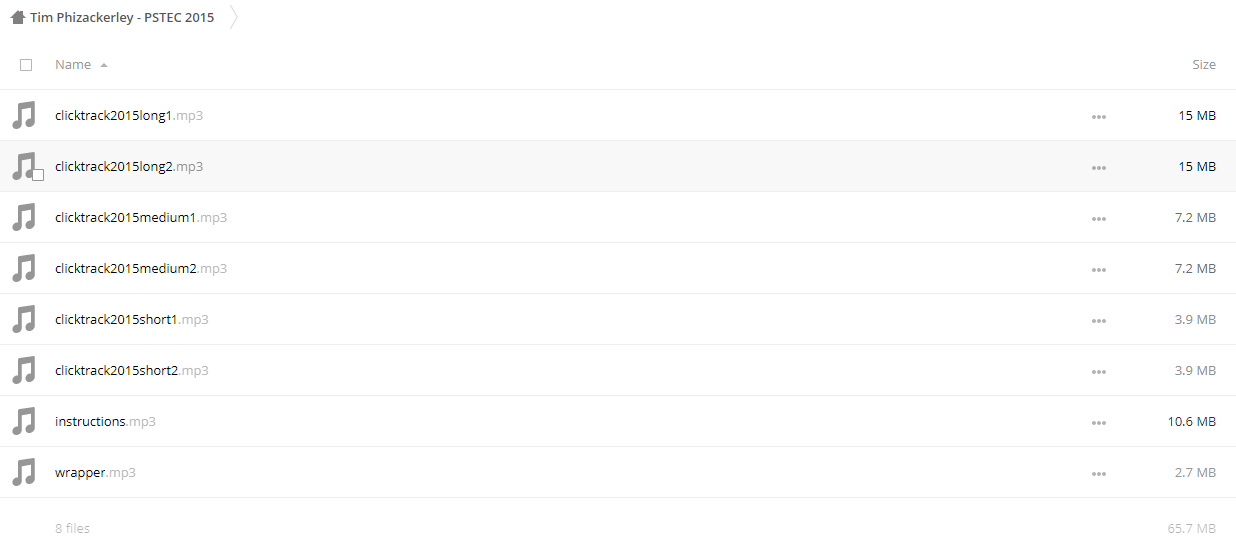This screenshot has width=1236, height=557.
Task: Open more options for clicktrack2015long1.mp3
Action: (x=1099, y=117)
